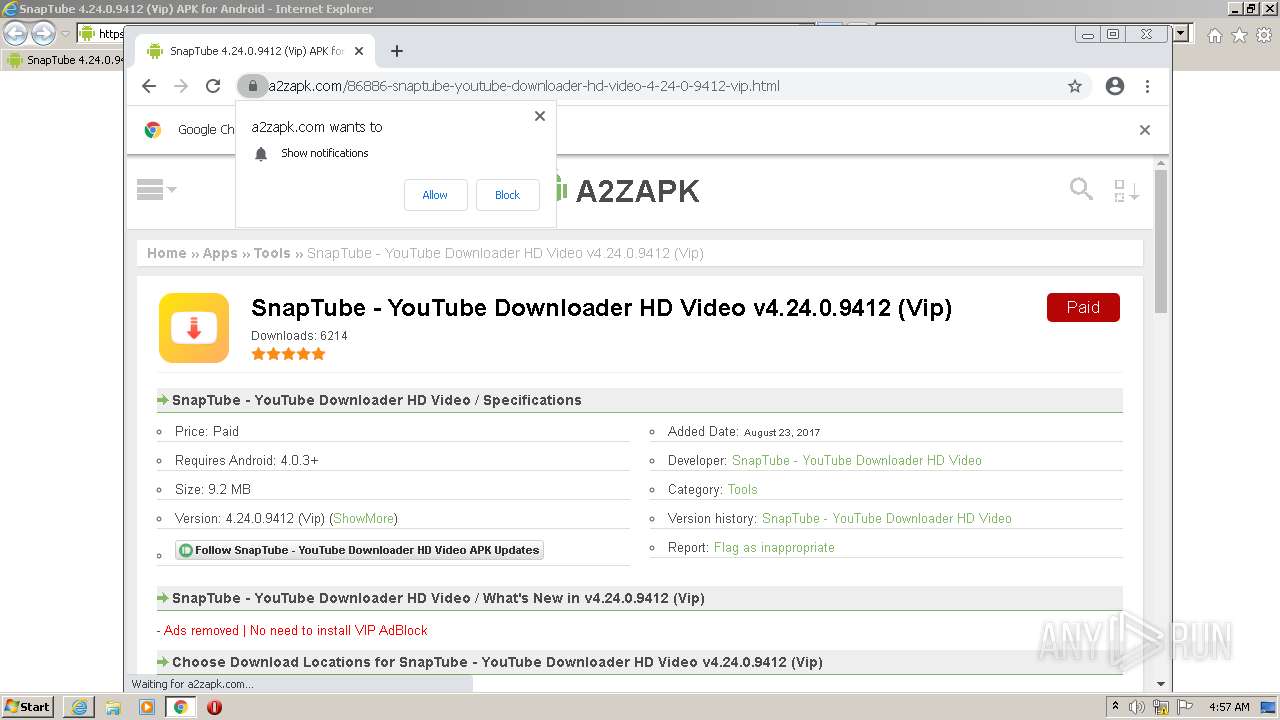This screenshot has width=1280, height=720.
Task: Close the Google Chrome info bar
Action: (x=1145, y=130)
